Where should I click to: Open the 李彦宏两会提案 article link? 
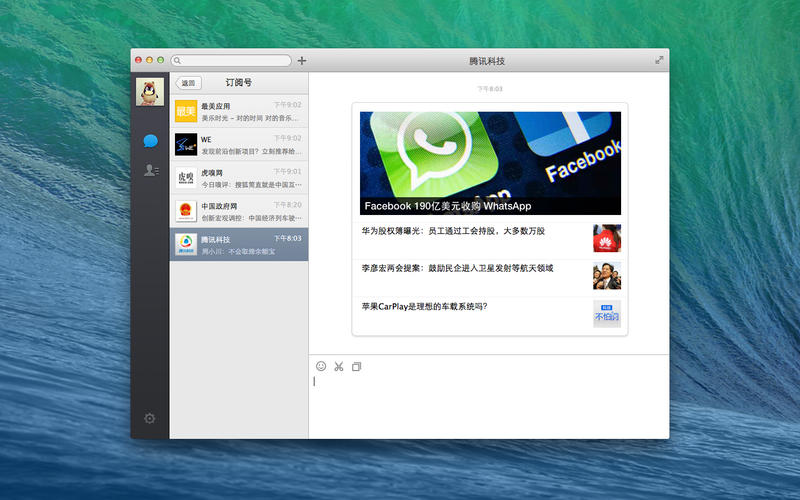click(457, 268)
